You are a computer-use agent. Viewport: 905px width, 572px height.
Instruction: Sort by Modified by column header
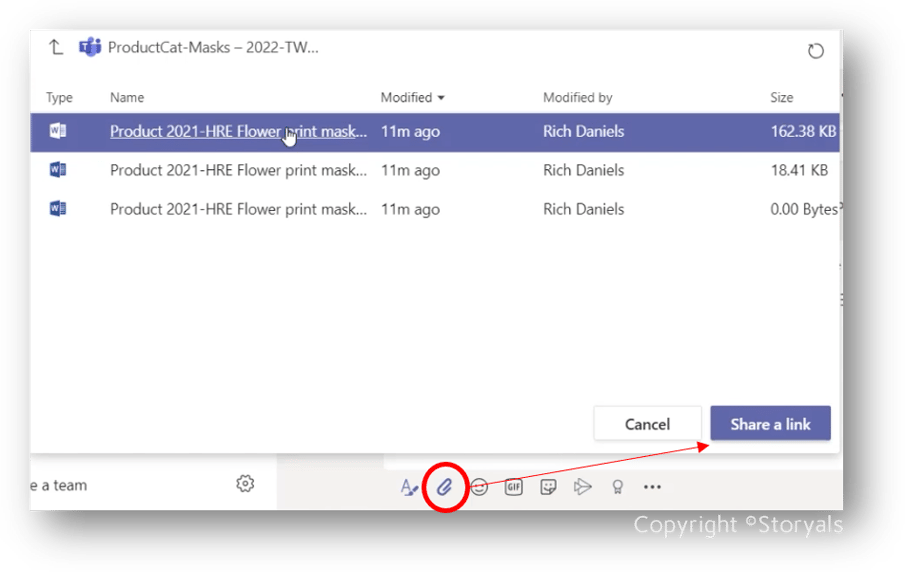577,98
